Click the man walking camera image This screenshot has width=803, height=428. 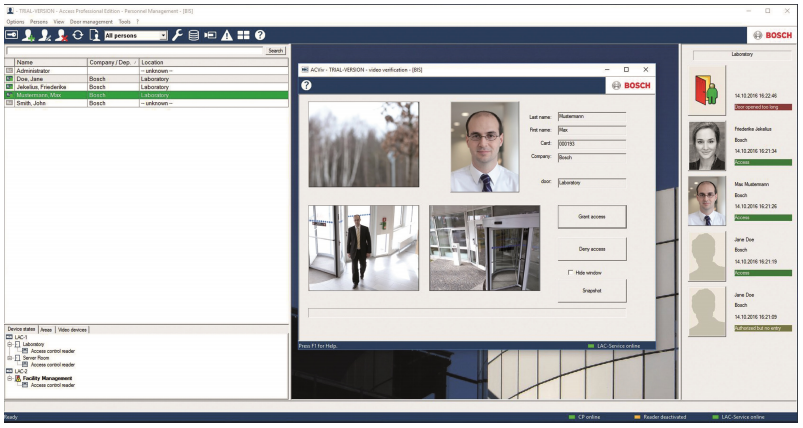tap(364, 248)
